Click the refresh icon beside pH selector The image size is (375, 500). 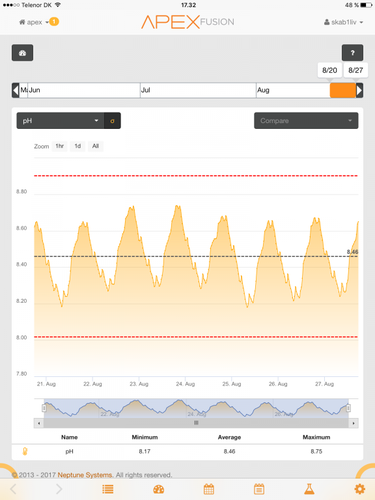(112, 121)
